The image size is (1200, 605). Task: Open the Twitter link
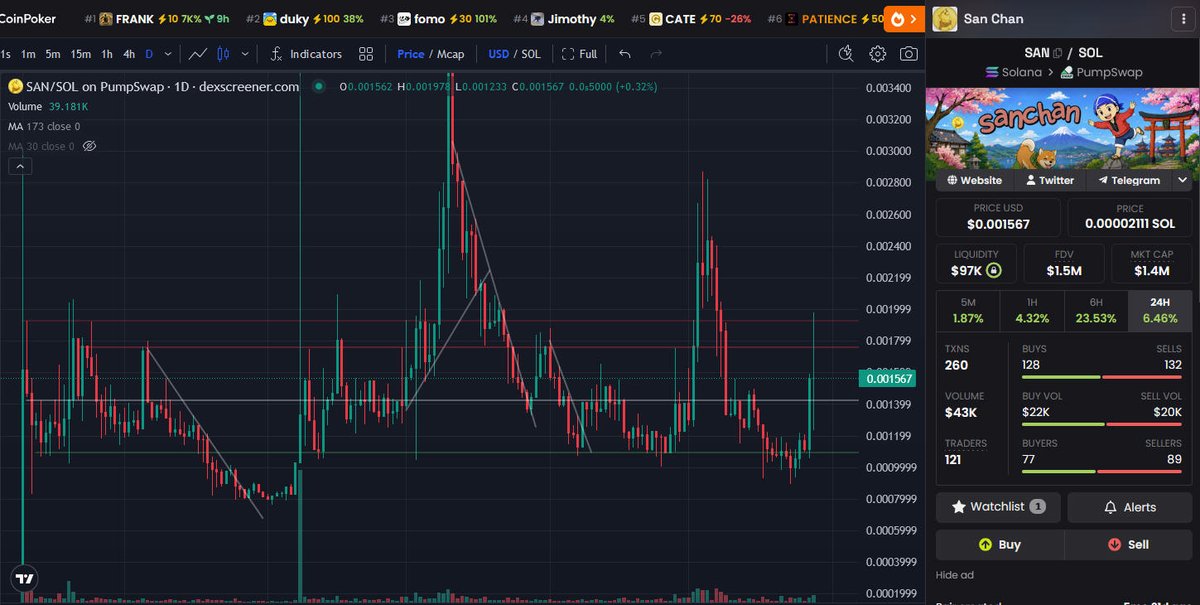click(x=1050, y=180)
